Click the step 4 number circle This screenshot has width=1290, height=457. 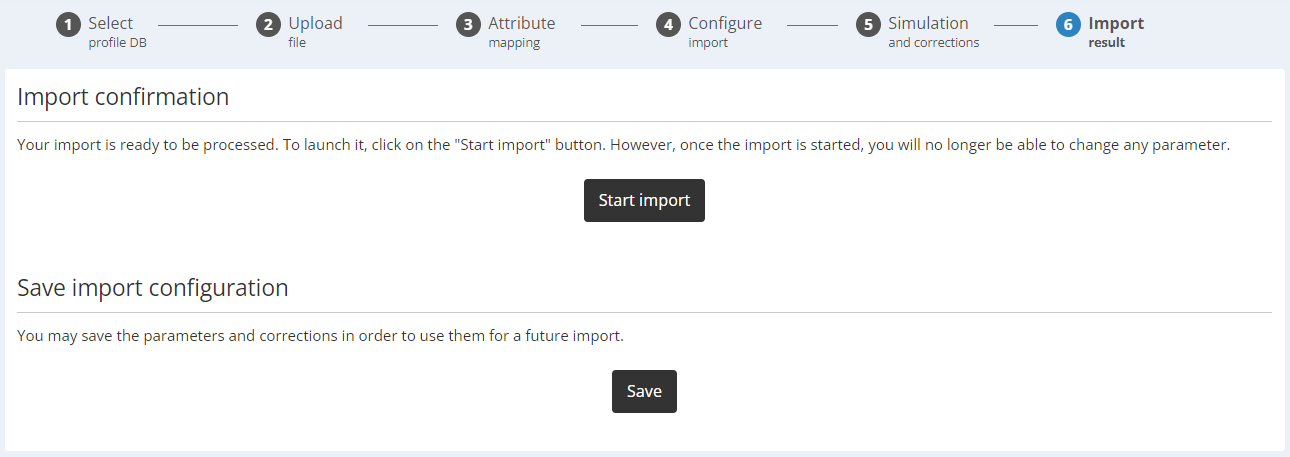668,25
